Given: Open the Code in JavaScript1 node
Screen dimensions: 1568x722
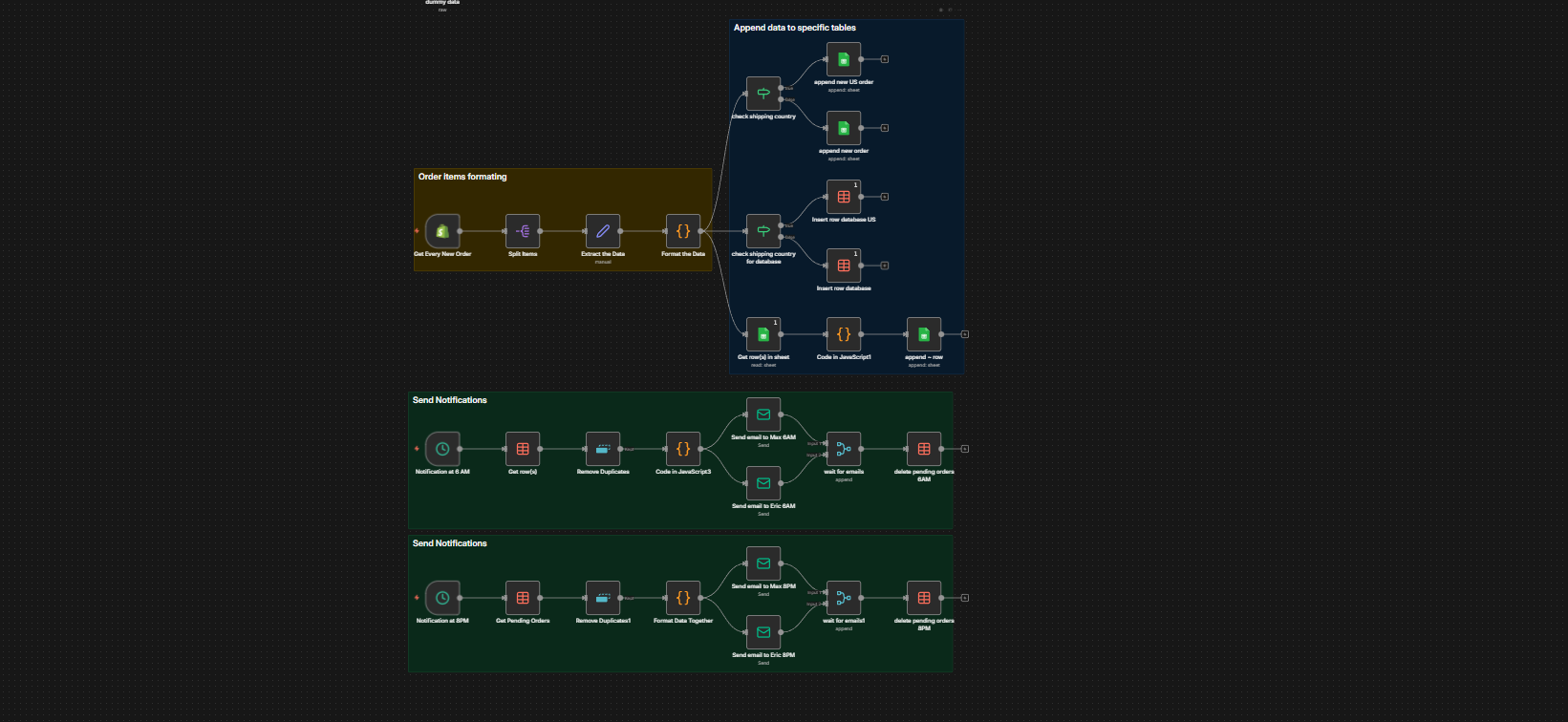Looking at the screenshot, I should click(844, 334).
